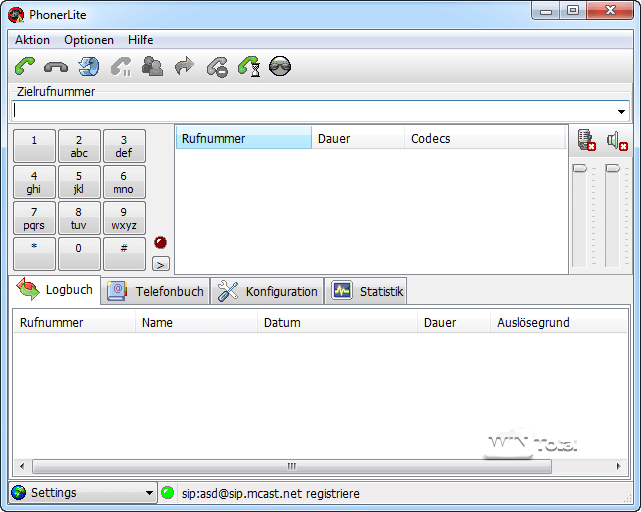Switch to the Konfiguration tab

(267, 291)
